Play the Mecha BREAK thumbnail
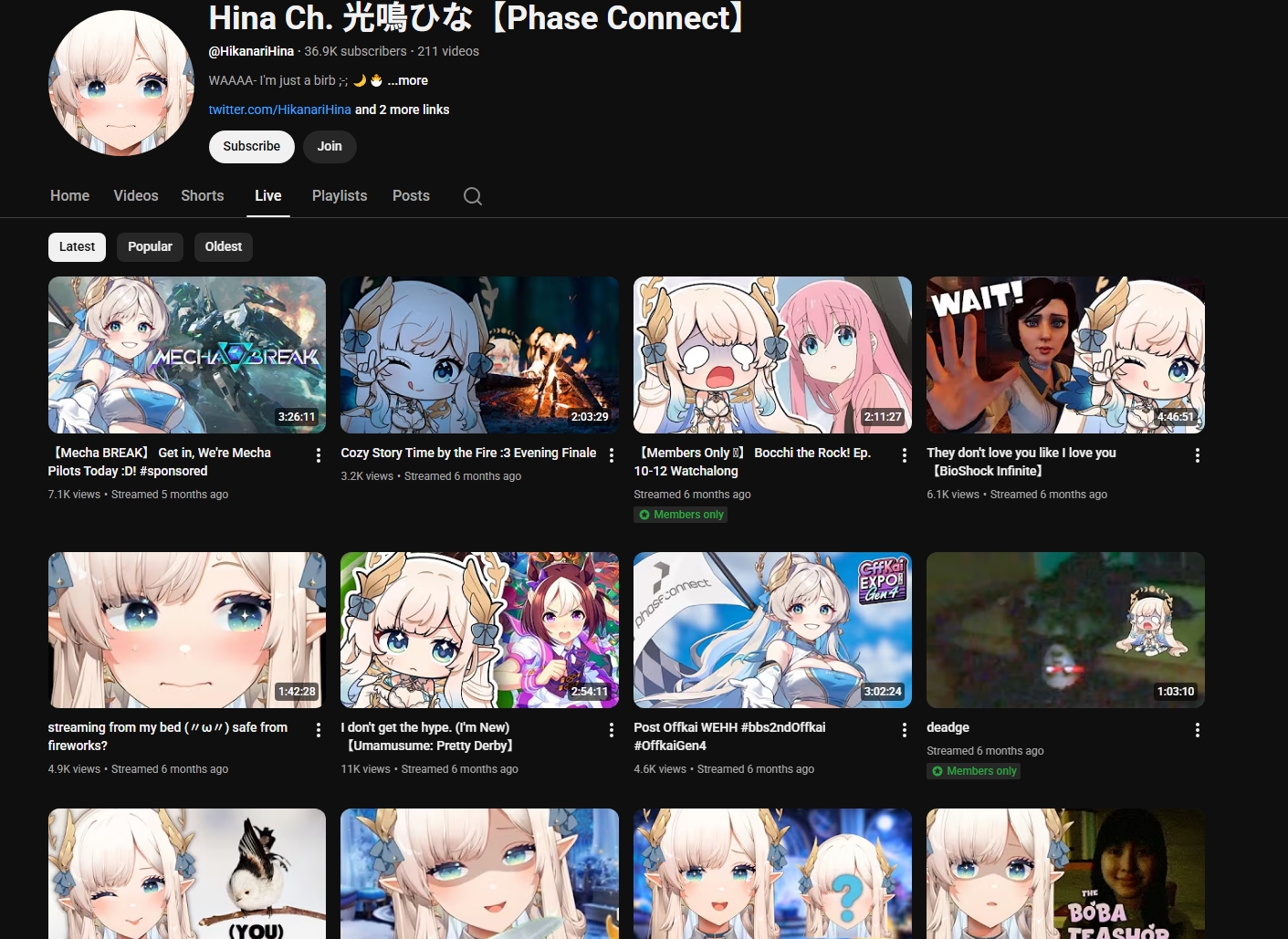 click(x=187, y=355)
